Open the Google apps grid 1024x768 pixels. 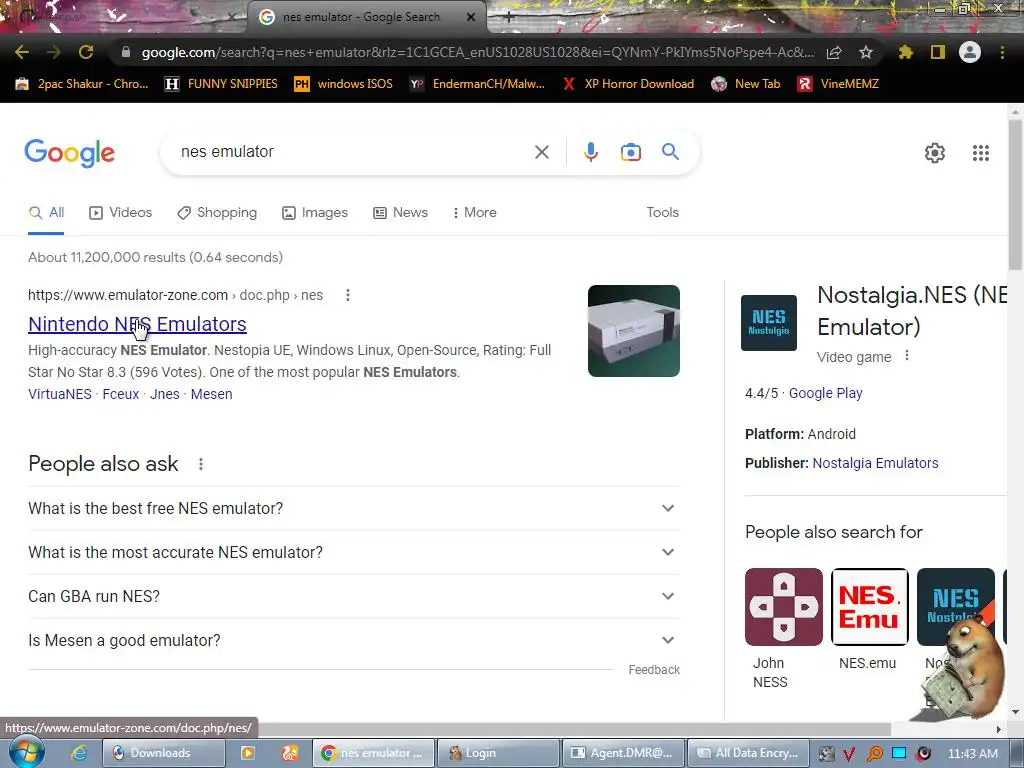(x=981, y=153)
